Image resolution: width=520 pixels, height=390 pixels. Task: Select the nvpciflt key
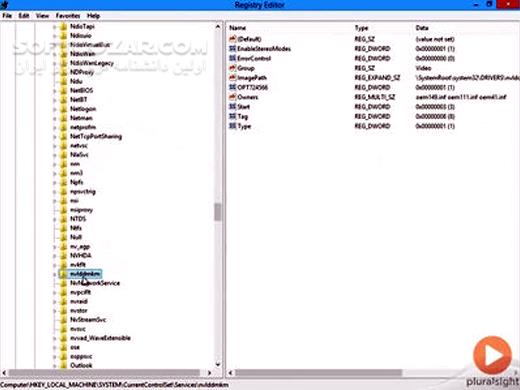coord(80,292)
